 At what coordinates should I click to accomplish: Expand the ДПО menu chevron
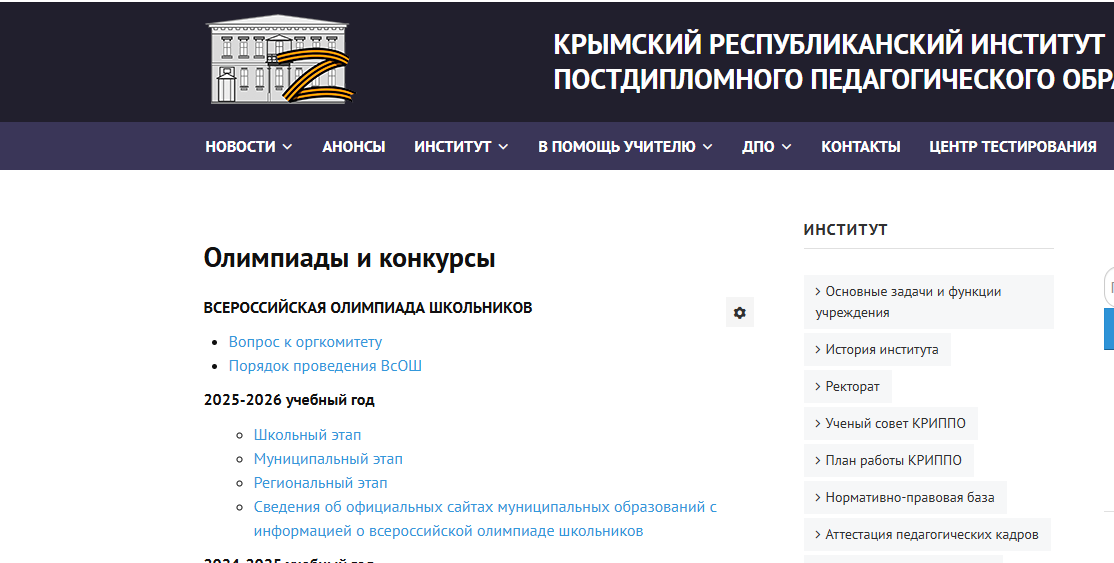tap(786, 147)
